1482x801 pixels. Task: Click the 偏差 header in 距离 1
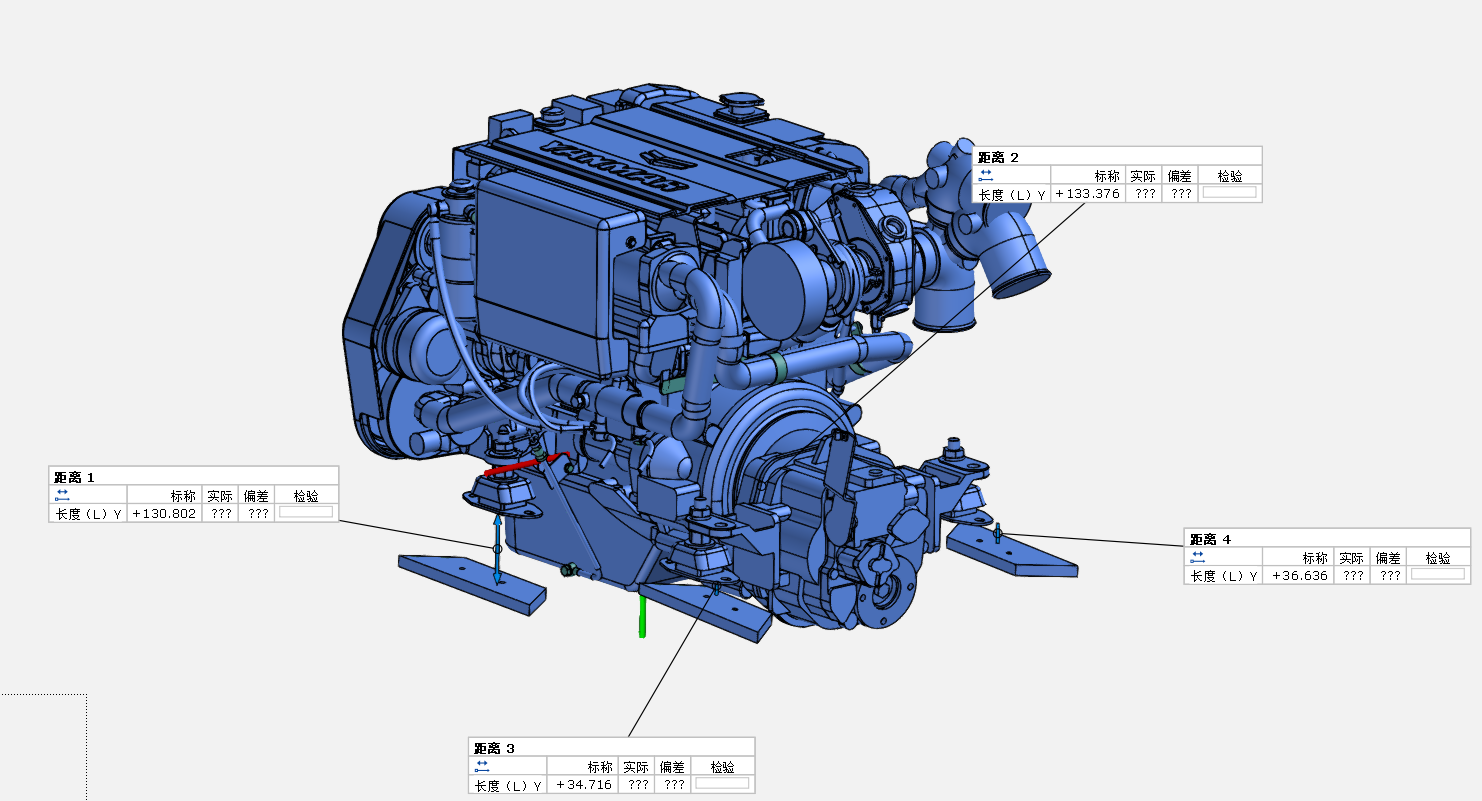coord(257,495)
